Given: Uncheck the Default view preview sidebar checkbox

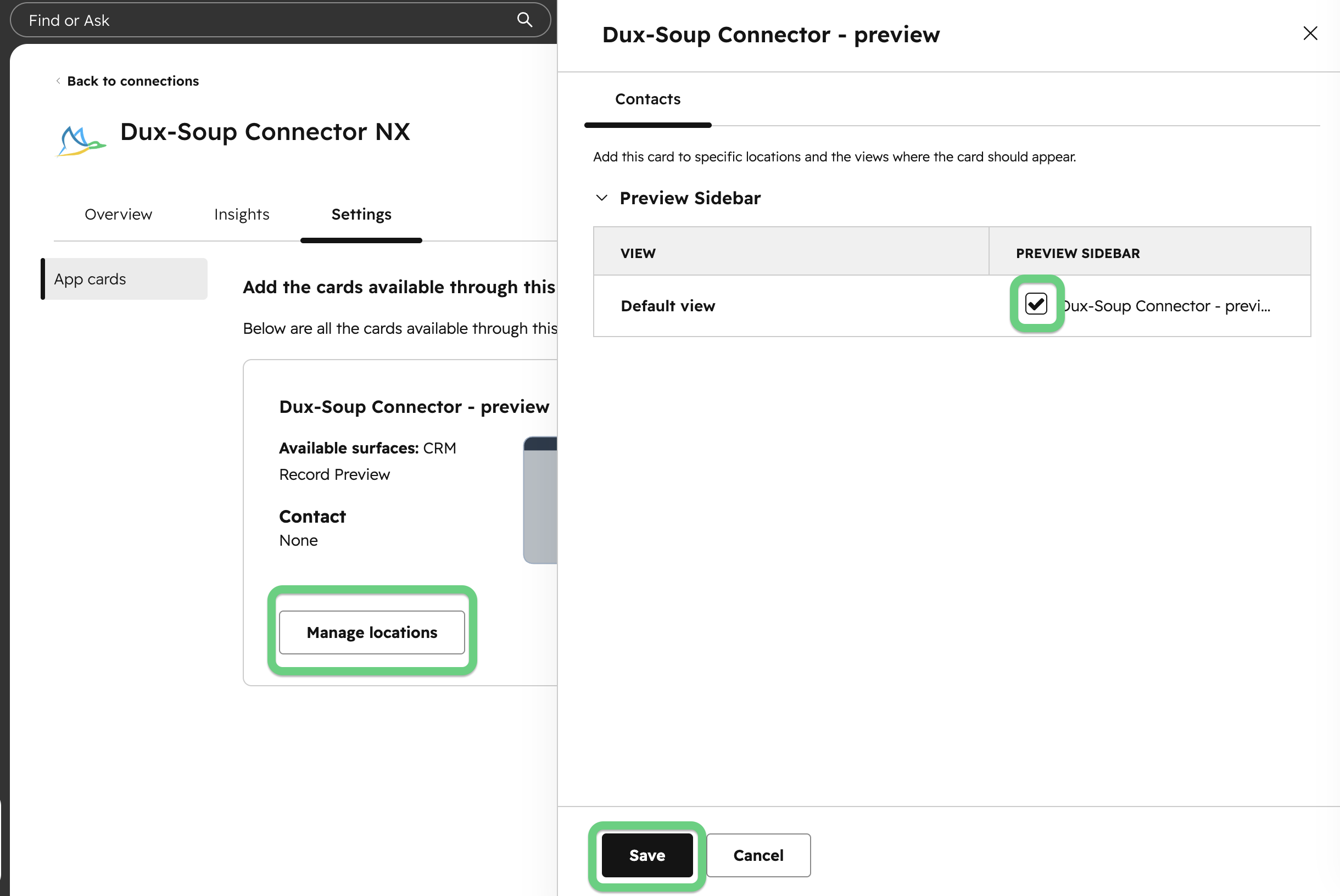Looking at the screenshot, I should [1036, 304].
